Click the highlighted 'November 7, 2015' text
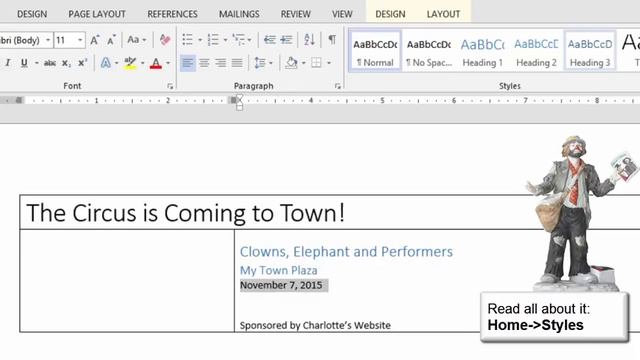This screenshot has width=640, height=360. click(x=281, y=285)
